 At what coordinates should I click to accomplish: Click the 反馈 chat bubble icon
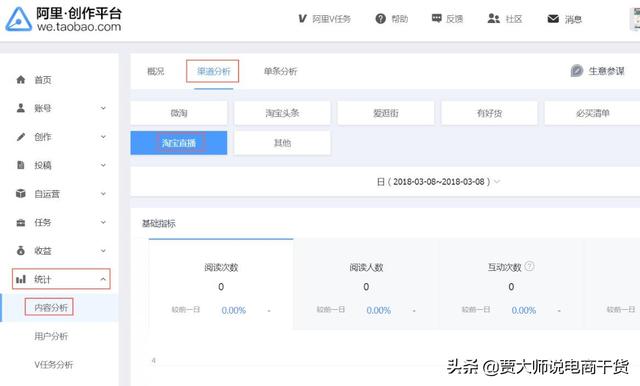436,18
